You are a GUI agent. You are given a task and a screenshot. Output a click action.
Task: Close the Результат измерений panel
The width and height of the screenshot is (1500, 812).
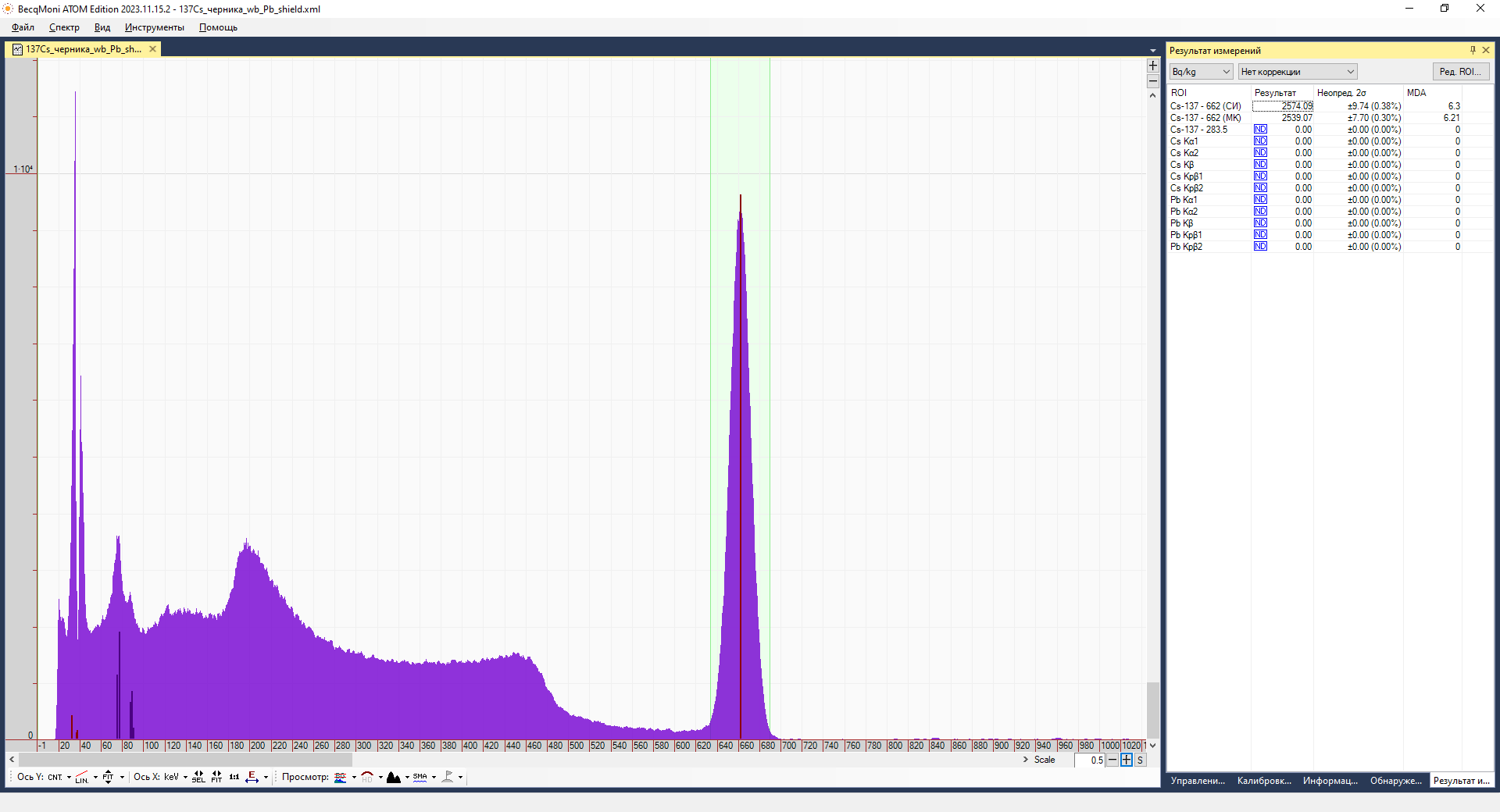tap(1486, 50)
